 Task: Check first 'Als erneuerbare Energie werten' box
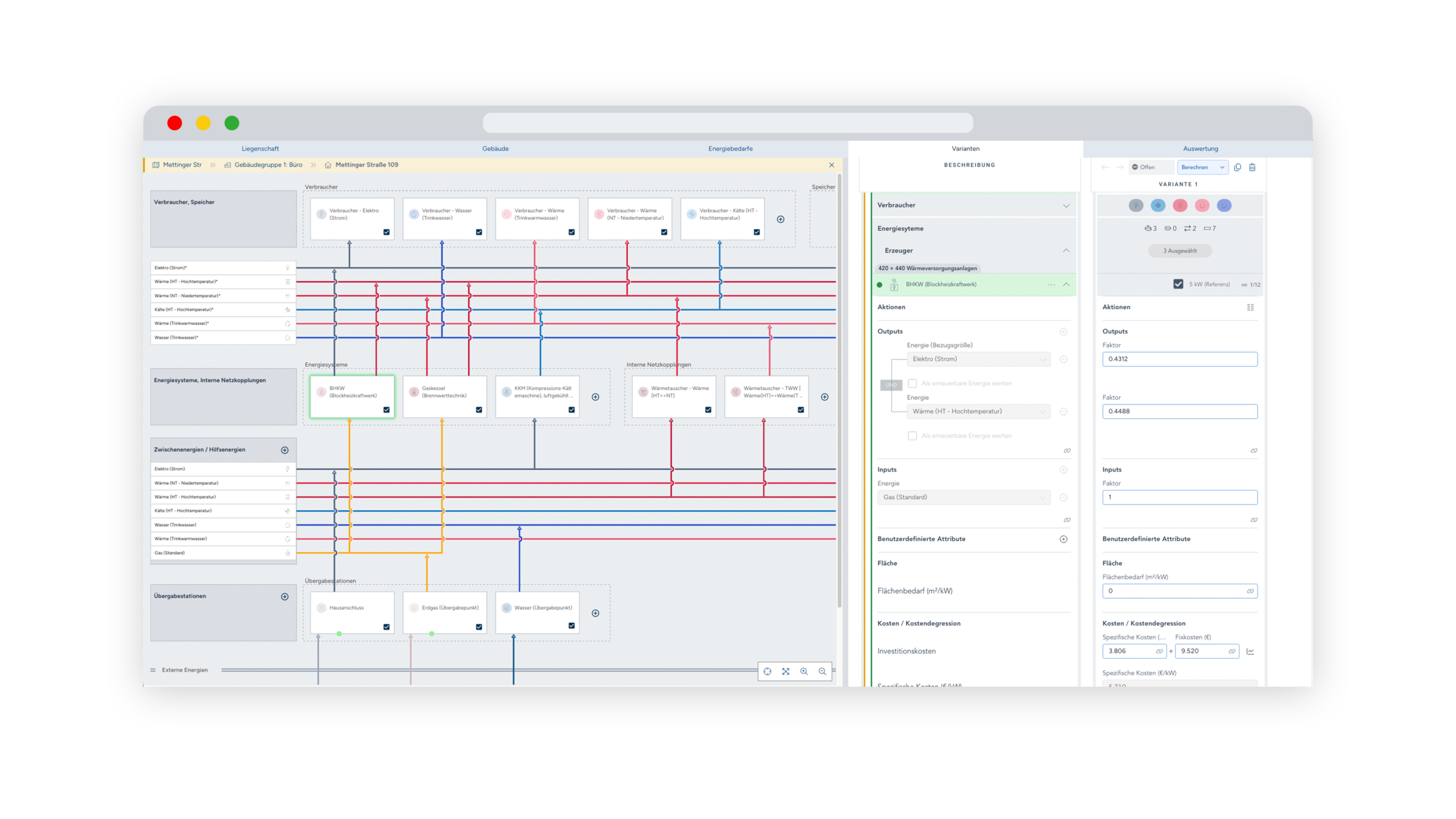coord(912,383)
